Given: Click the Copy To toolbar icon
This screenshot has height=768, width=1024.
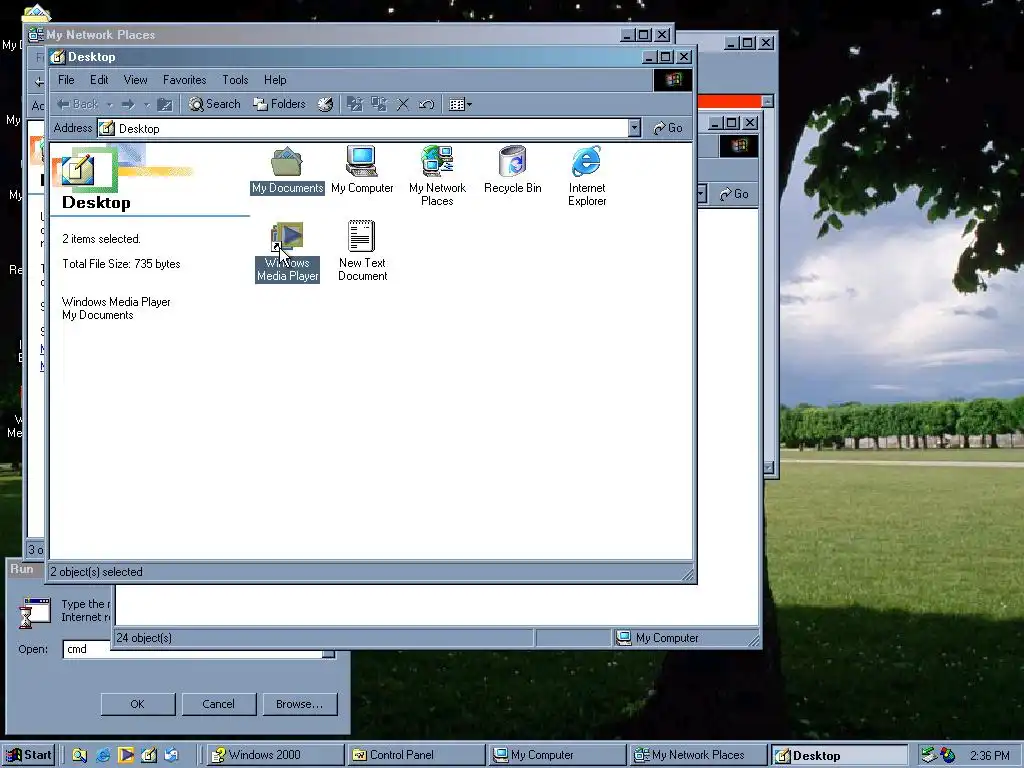Looking at the screenshot, I should pyautogui.click(x=379, y=104).
